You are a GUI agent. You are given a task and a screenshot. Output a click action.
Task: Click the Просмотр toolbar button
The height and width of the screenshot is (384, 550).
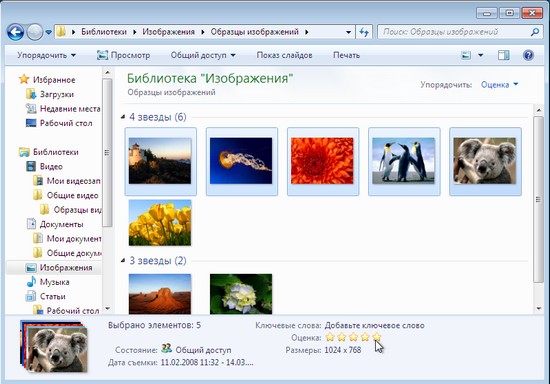[x=123, y=55]
